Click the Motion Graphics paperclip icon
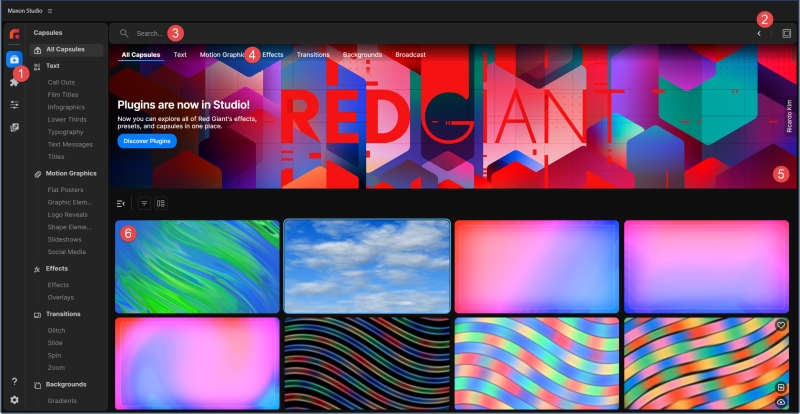This screenshot has width=800, height=414. click(x=37, y=174)
